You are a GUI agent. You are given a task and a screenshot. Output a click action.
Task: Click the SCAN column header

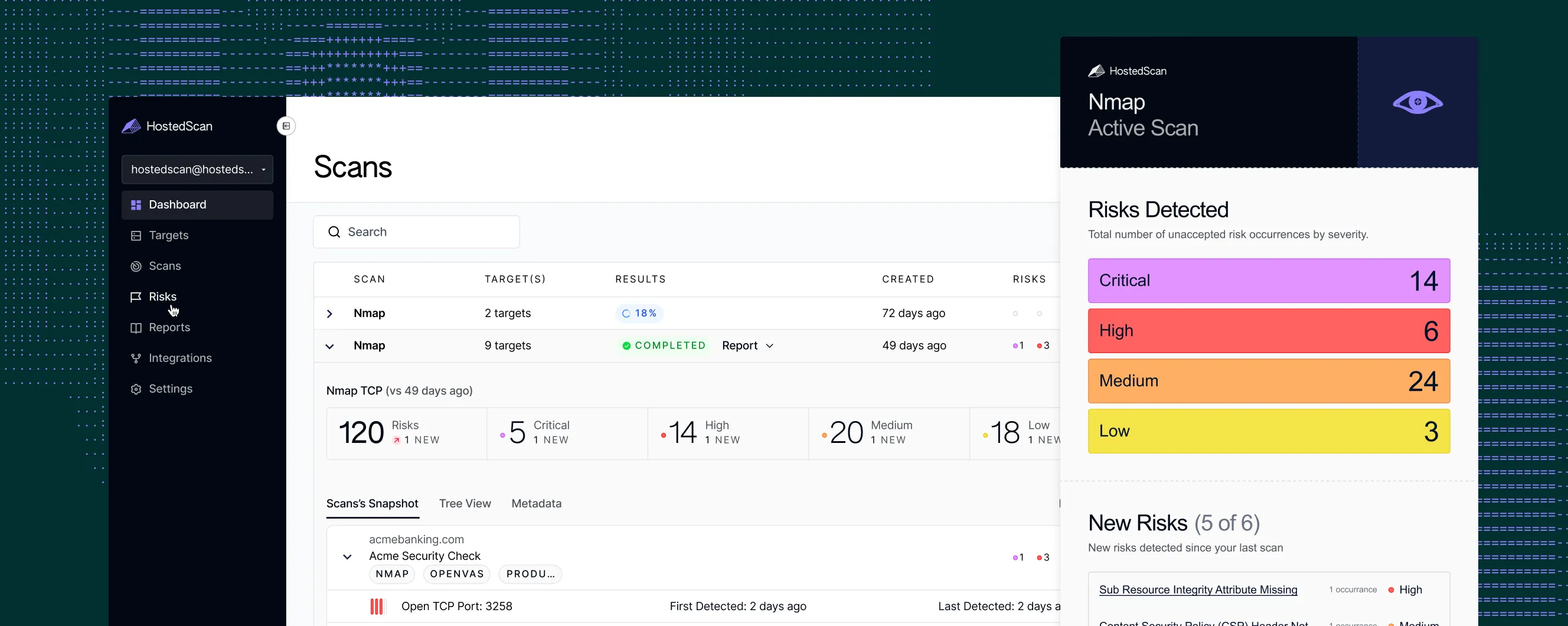point(370,279)
